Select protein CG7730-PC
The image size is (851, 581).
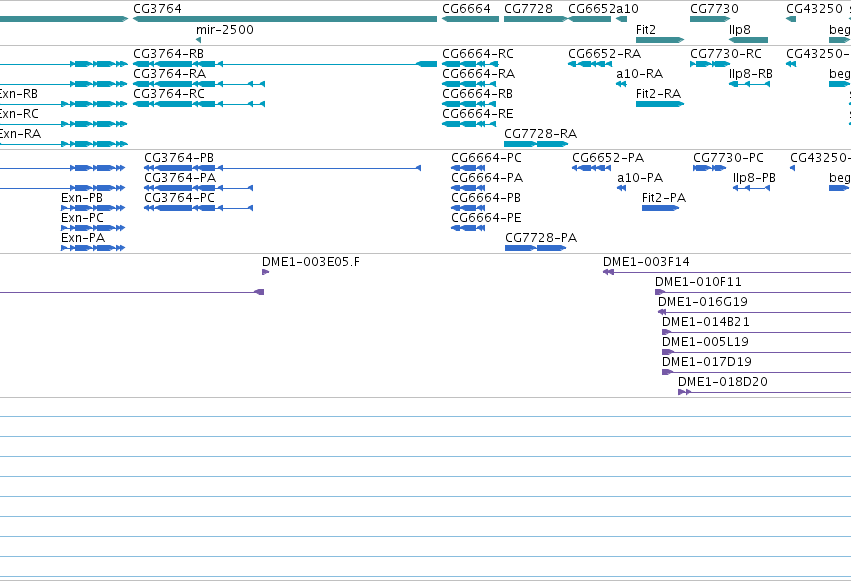(709, 168)
